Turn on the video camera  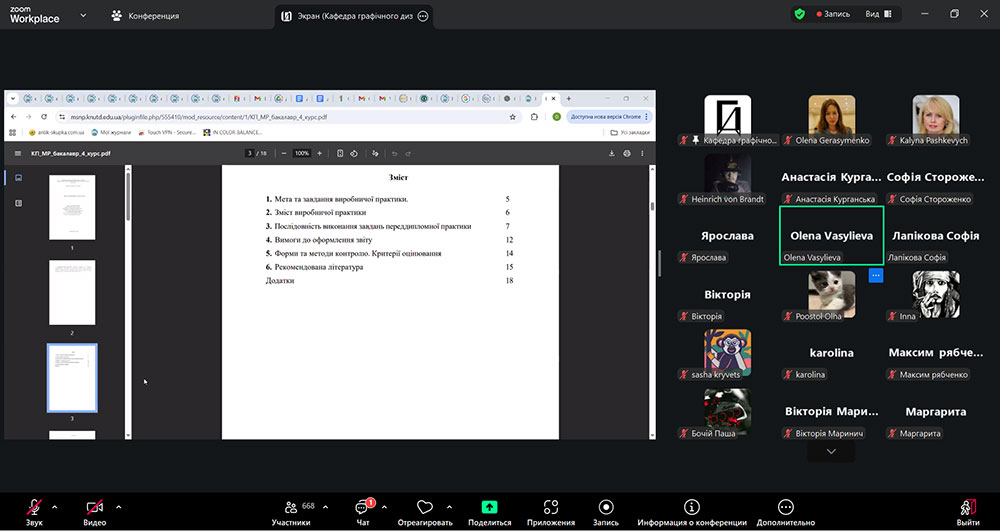pyautogui.click(x=94, y=508)
